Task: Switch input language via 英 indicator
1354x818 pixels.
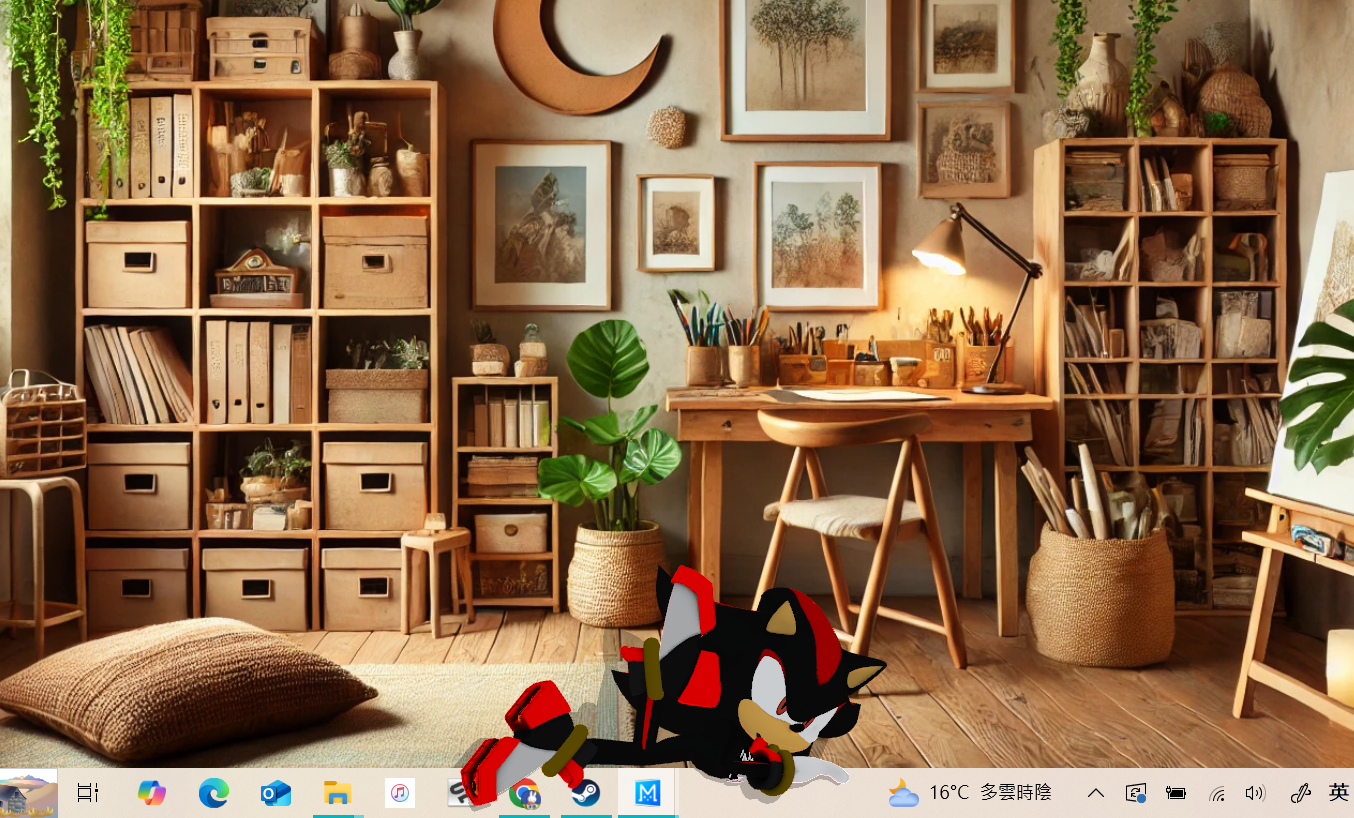Action: click(1339, 793)
